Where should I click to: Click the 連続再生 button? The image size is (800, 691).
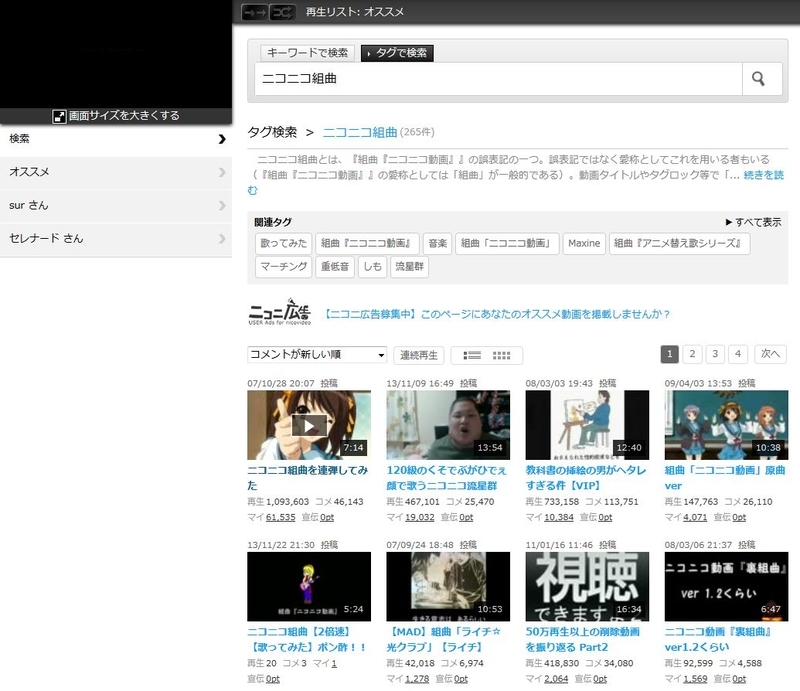[418, 355]
